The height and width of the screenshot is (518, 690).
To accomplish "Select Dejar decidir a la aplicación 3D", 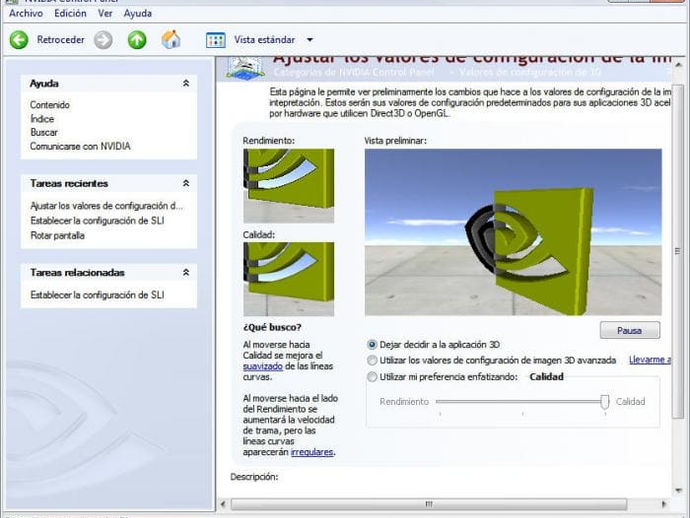I will [372, 345].
